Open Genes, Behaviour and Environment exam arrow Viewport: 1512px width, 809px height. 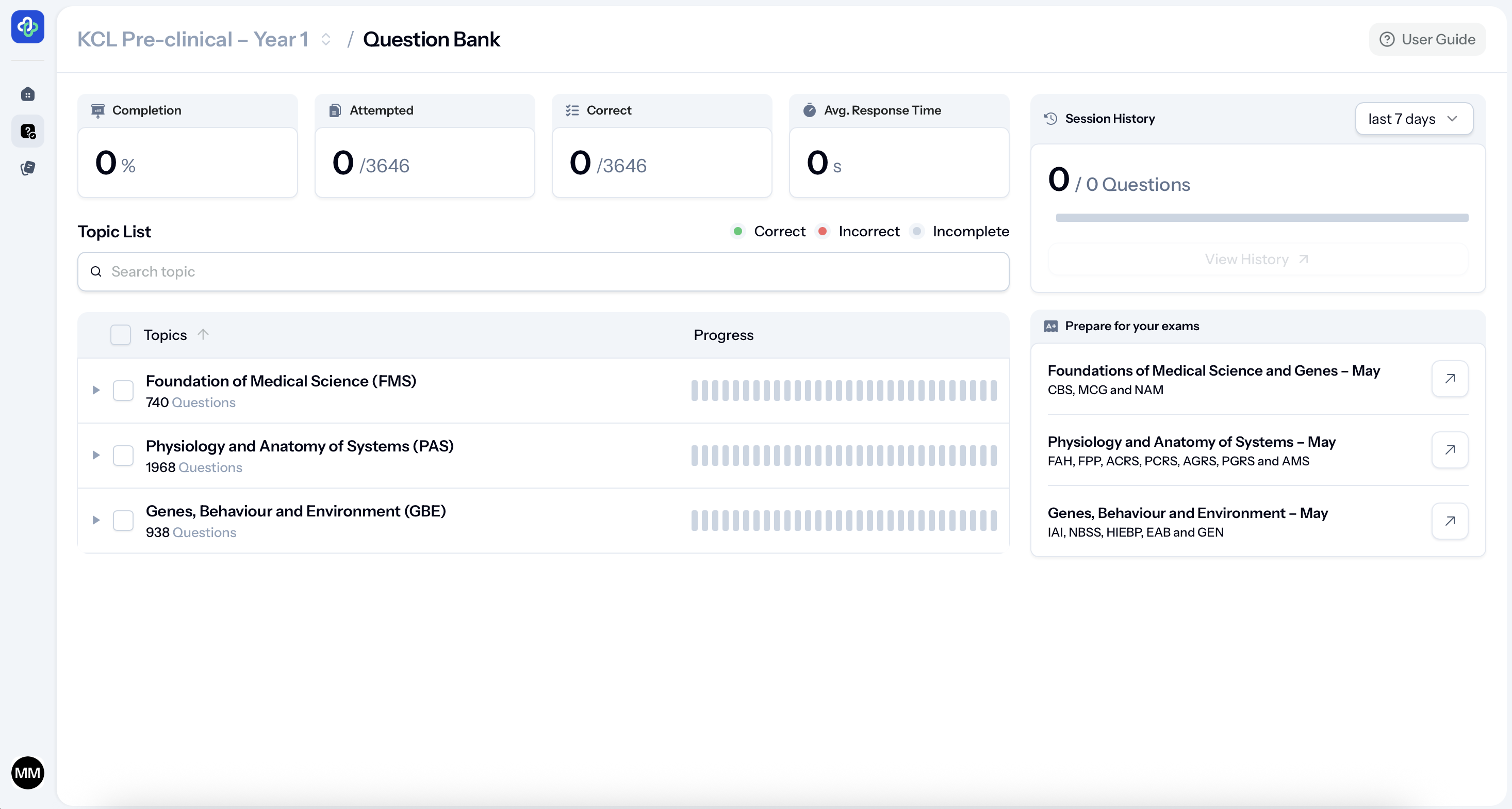coord(1449,521)
